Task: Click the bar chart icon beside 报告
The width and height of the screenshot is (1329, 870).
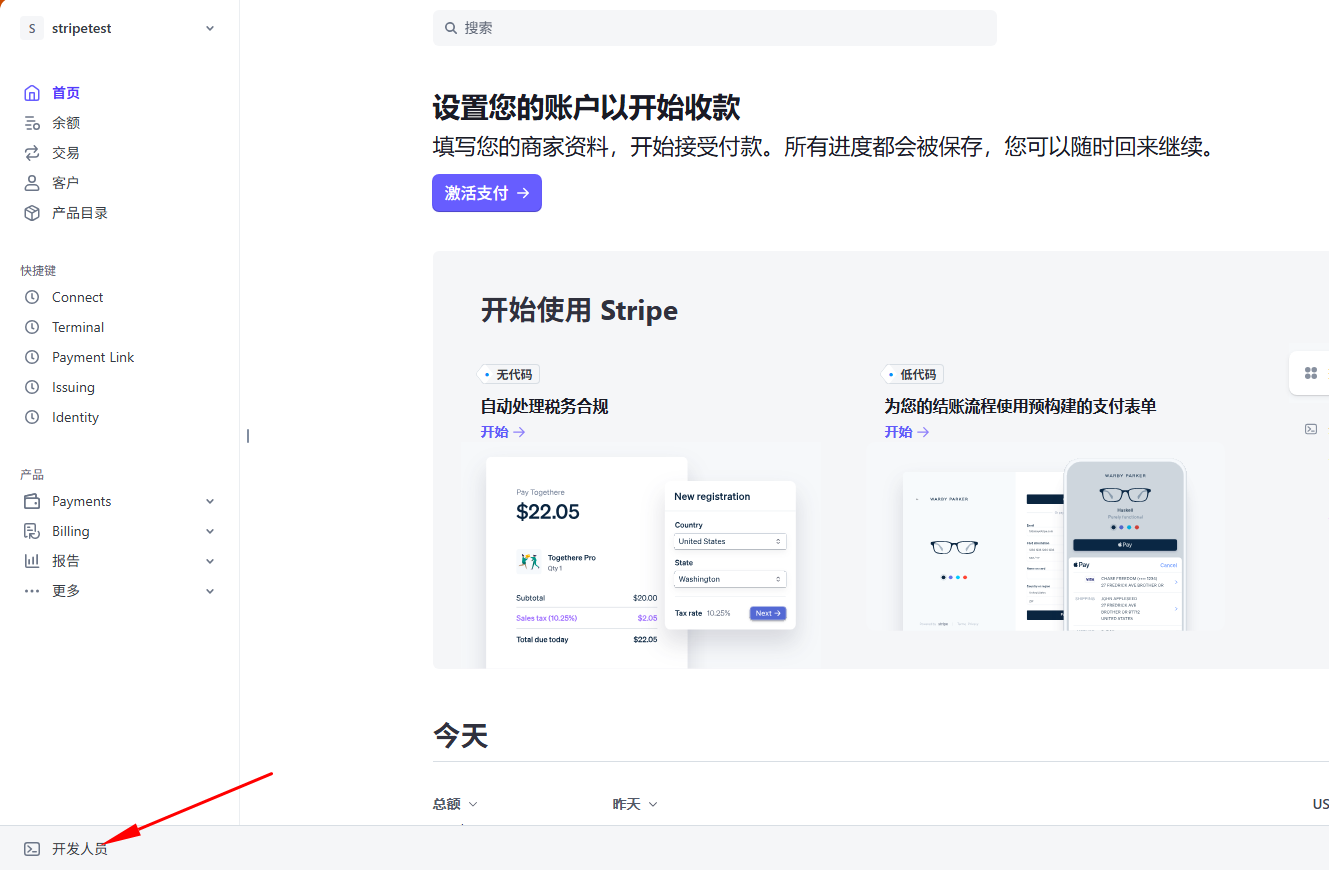Action: tap(32, 561)
